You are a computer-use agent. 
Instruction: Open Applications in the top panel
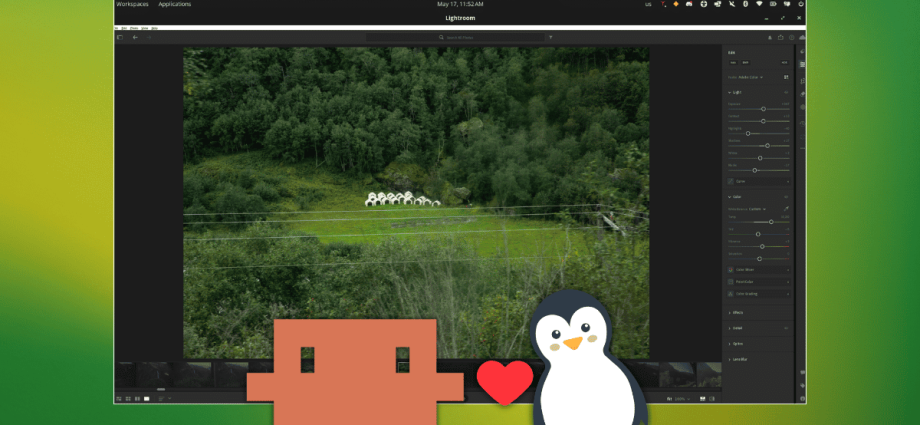pyautogui.click(x=175, y=4)
